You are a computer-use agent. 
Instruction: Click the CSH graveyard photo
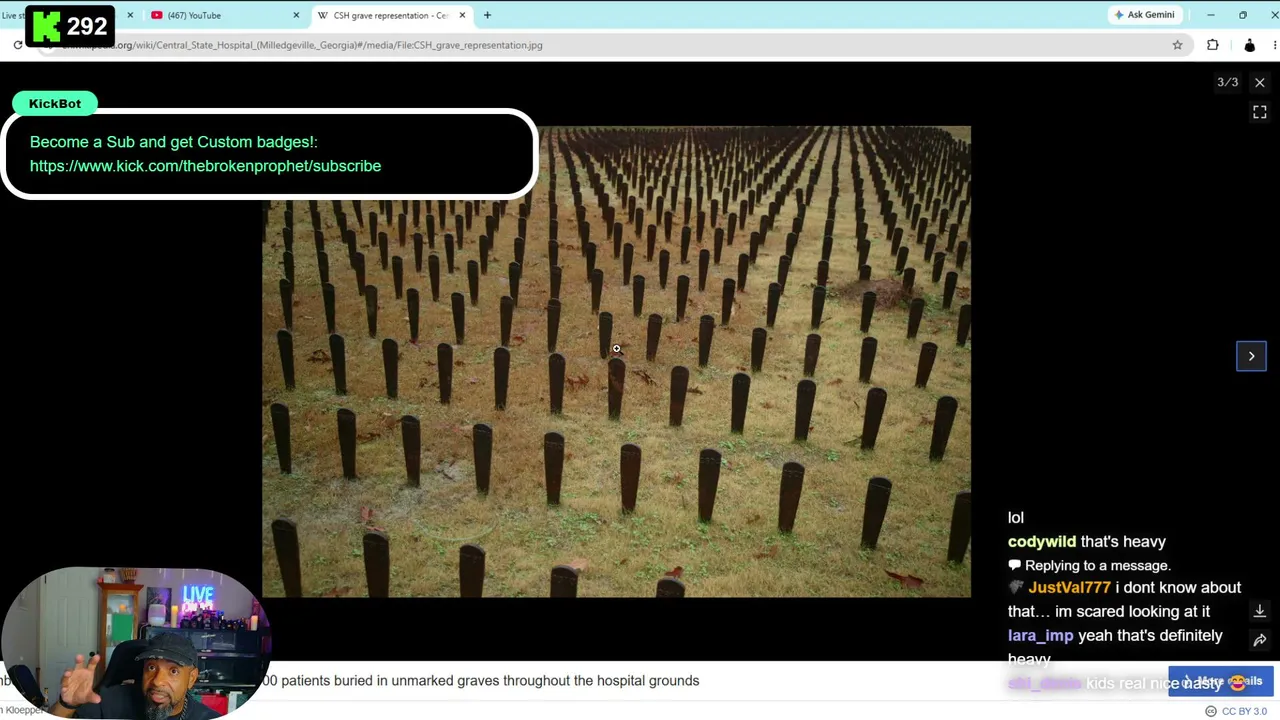click(x=616, y=362)
